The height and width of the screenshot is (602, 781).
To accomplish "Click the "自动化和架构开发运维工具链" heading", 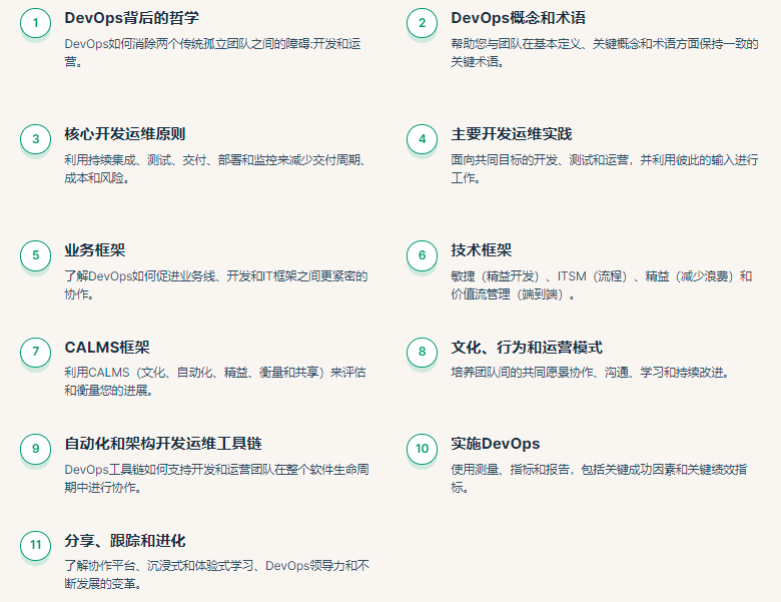I will coord(162,444).
